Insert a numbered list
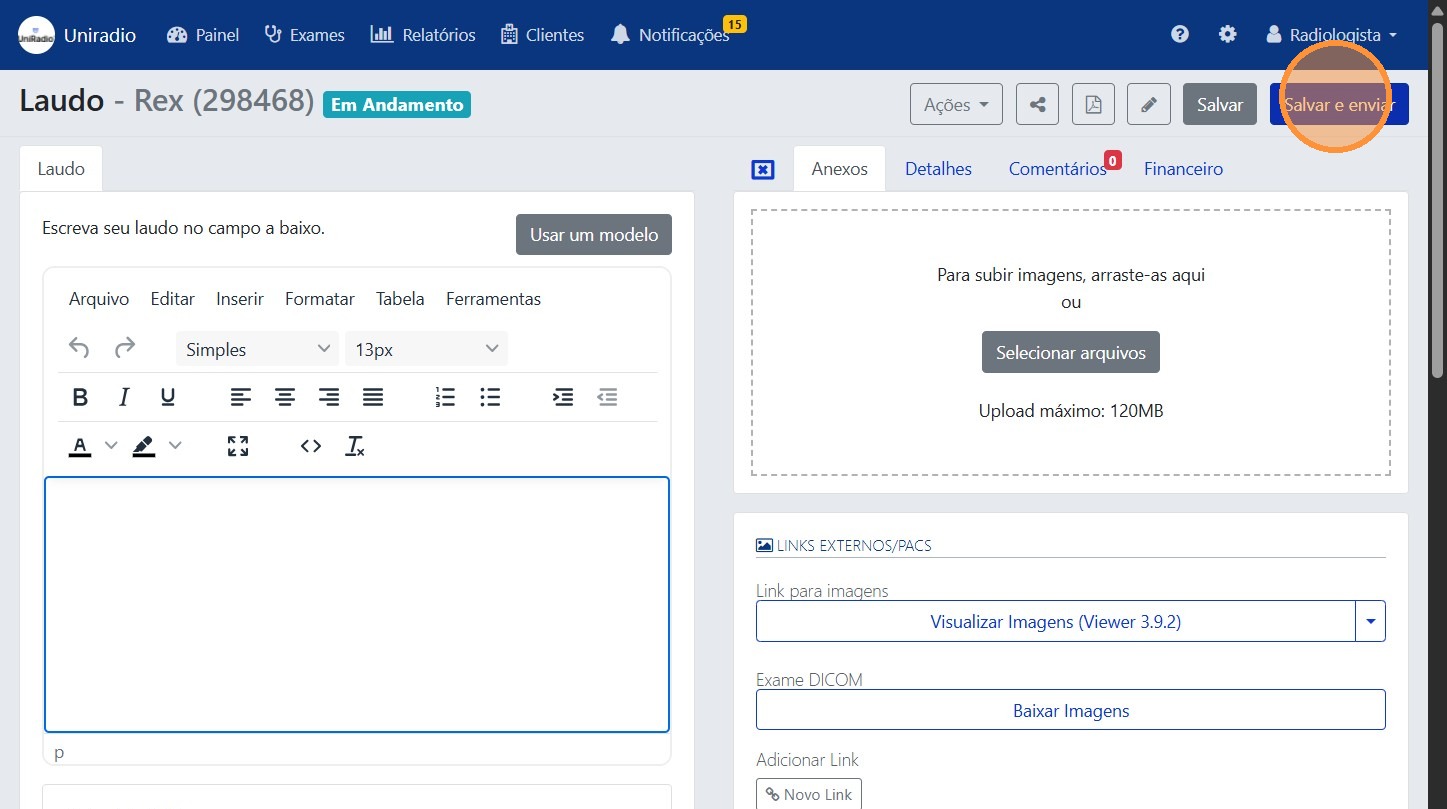The image size is (1447, 809). click(x=445, y=397)
